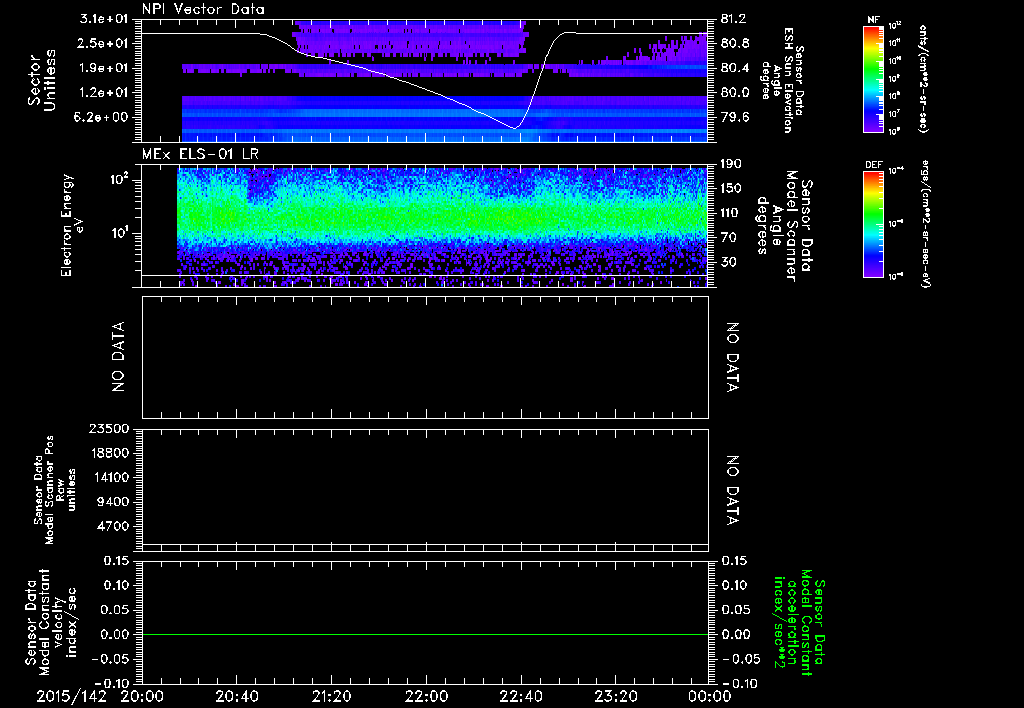Click the green Model Constant acceleration label
Viewport: 1024px width, 708px height.
click(800, 620)
